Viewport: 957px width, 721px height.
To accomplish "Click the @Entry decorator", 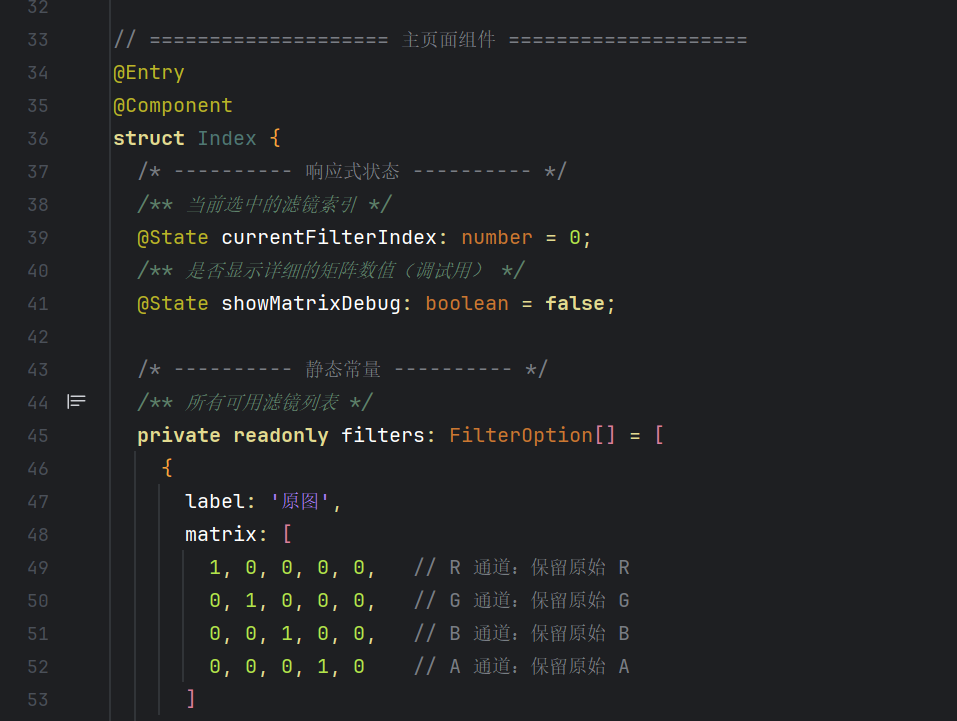I will tap(149, 73).
